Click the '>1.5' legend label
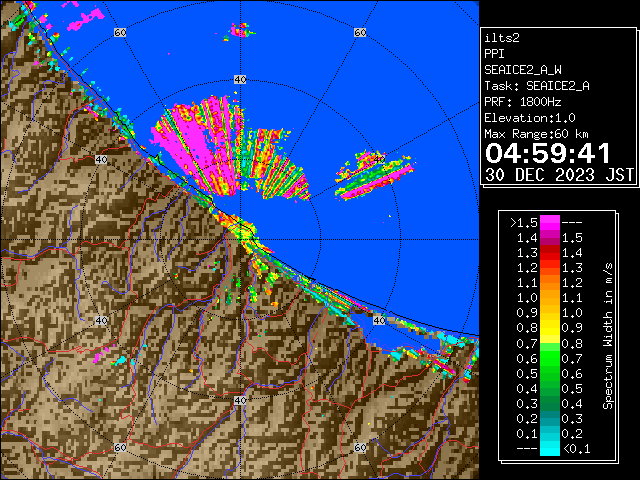Image resolution: width=640 pixels, height=480 pixels. coord(524,223)
